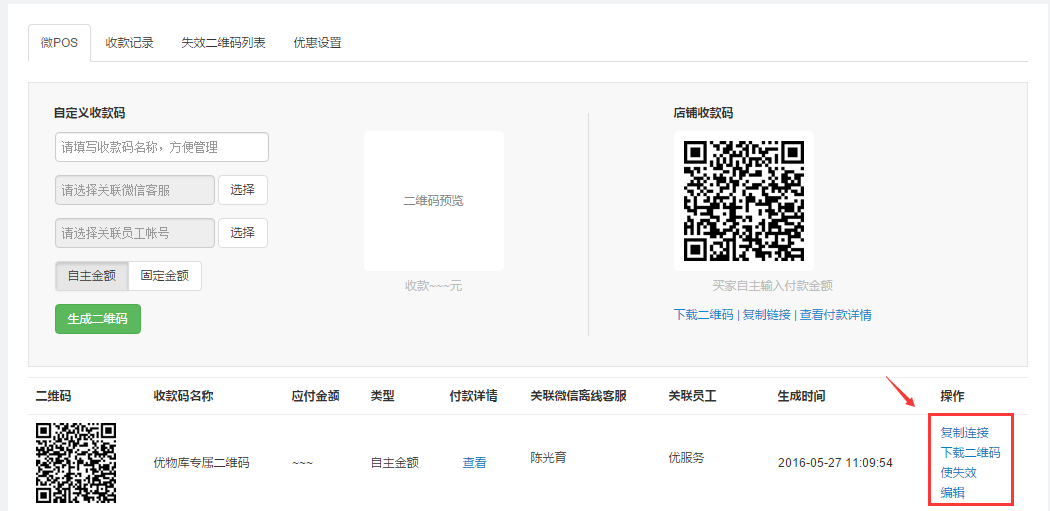
Task: Click the 优物库专属二维码 QR thumbnail in the table
Action: (76, 462)
